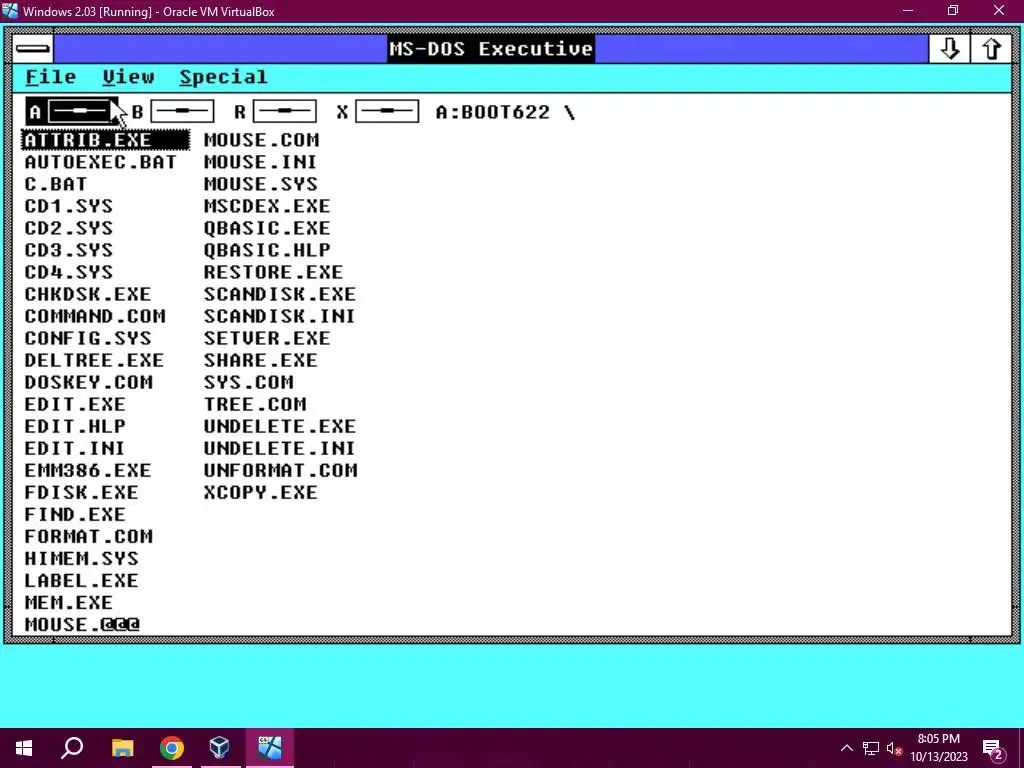Open MS-DOS Executive control menu box

tap(33, 48)
